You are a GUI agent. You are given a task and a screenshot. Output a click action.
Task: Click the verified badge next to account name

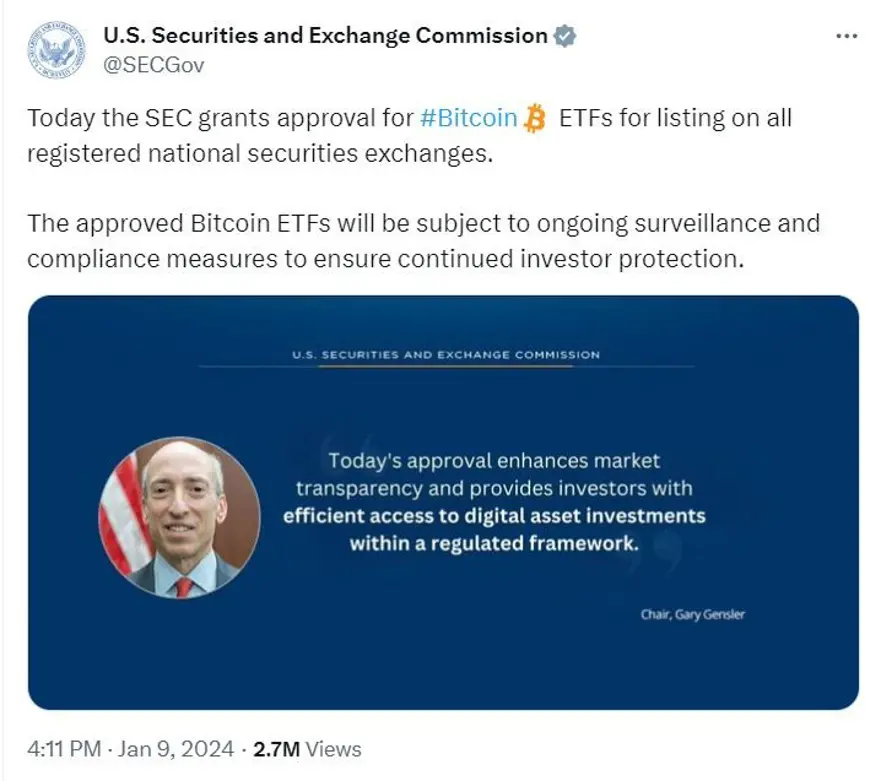[565, 36]
